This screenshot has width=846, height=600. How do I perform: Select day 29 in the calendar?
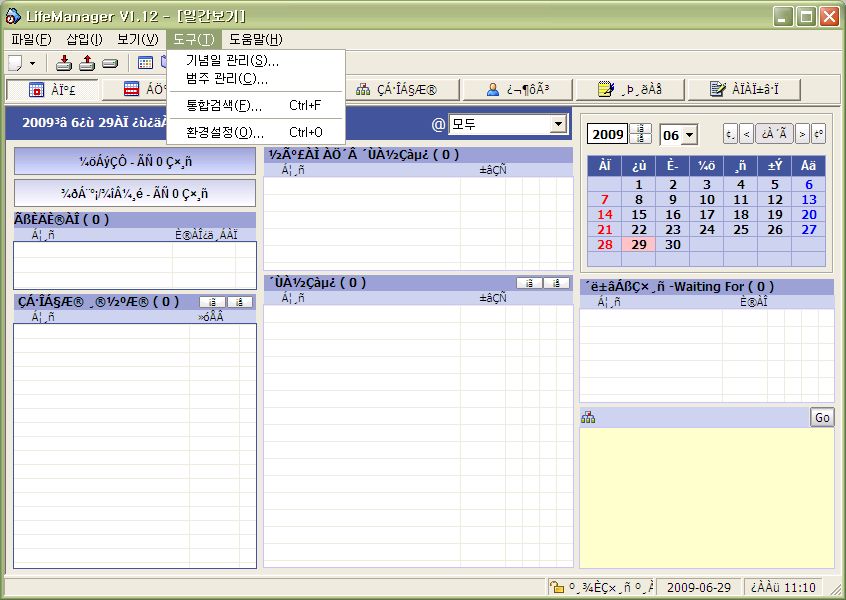639,244
